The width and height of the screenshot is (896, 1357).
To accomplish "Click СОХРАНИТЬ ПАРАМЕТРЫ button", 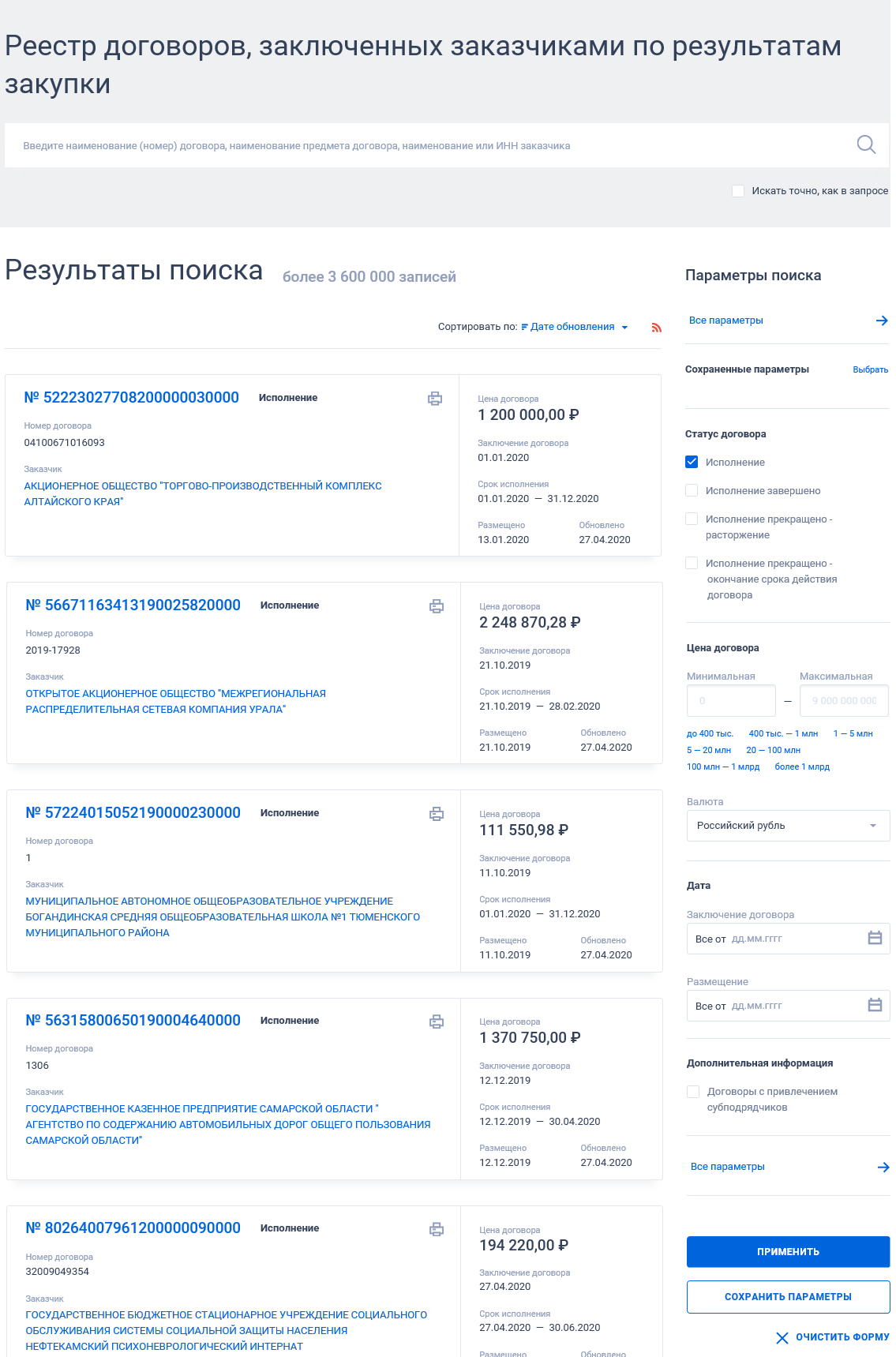I will click(788, 1297).
